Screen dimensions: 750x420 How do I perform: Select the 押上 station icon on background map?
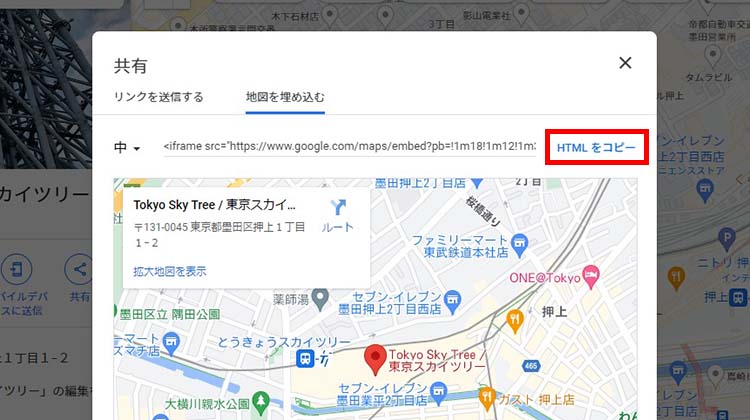738,298
